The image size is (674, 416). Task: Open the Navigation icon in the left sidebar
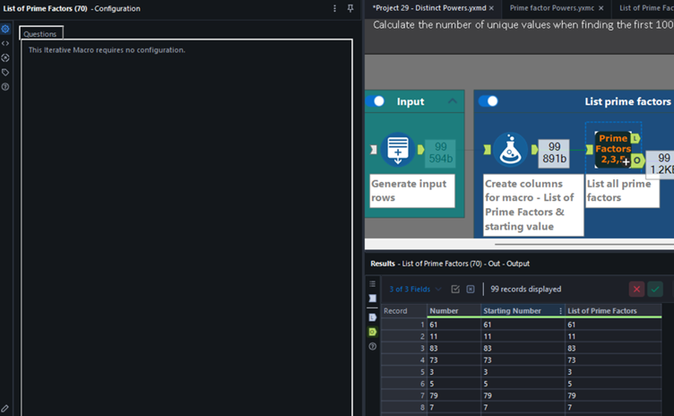pyautogui.click(x=5, y=58)
